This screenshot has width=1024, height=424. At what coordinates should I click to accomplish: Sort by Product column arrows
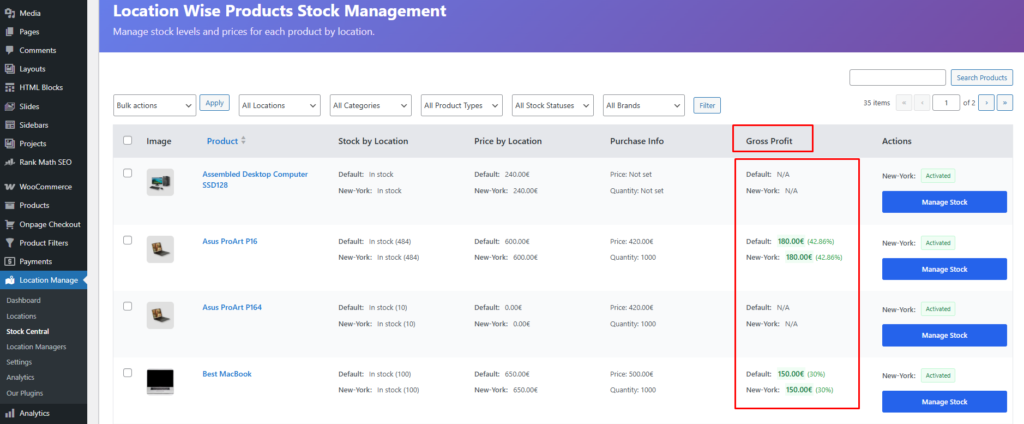[243, 141]
